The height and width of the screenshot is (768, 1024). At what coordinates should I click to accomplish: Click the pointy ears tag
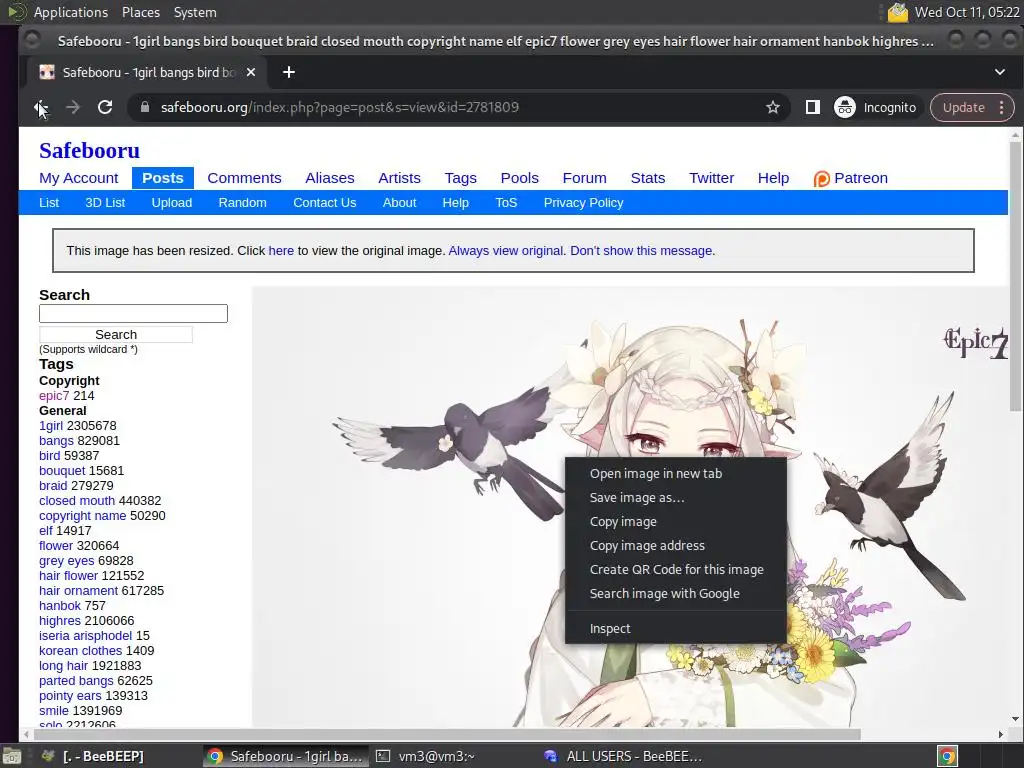[70, 696]
